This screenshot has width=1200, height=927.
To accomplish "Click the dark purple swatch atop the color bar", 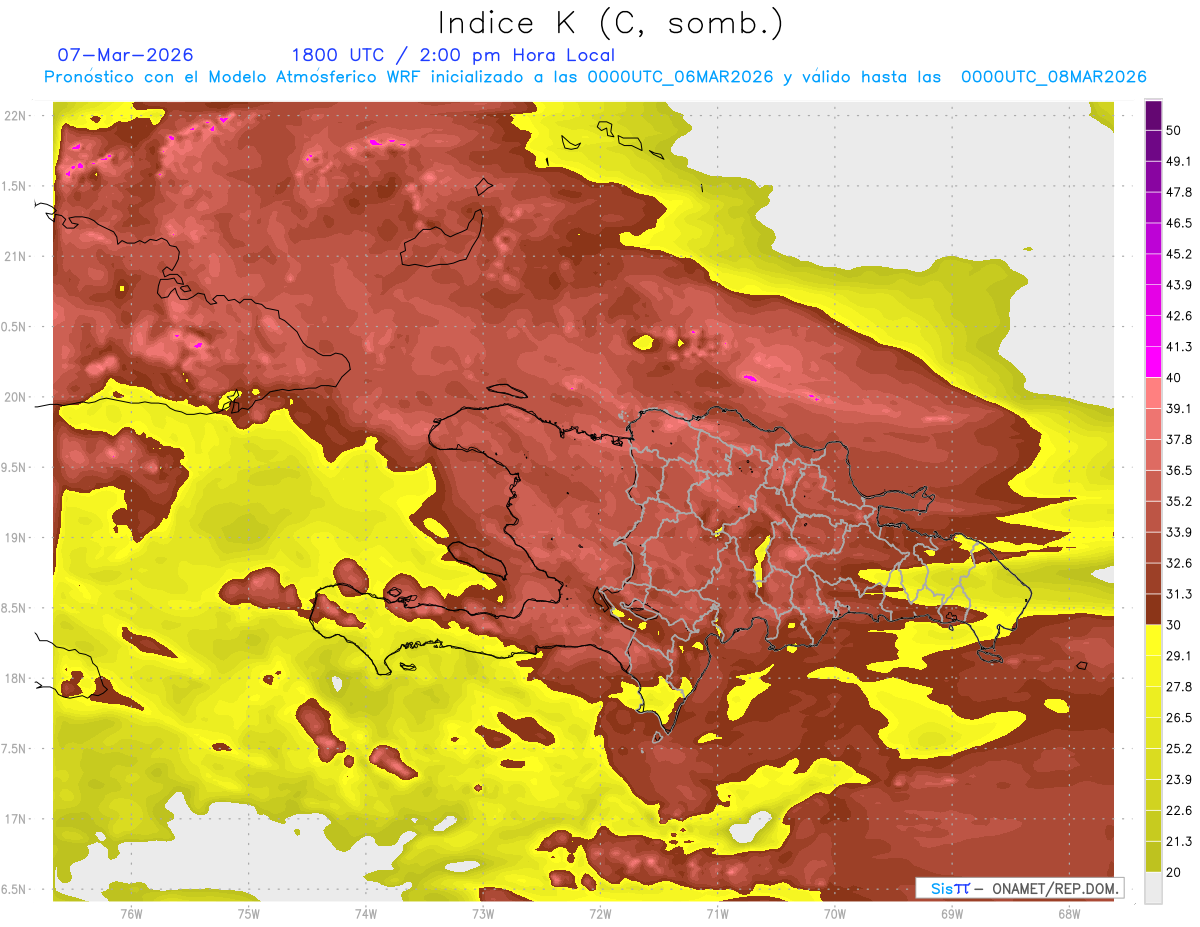I will (1153, 115).
